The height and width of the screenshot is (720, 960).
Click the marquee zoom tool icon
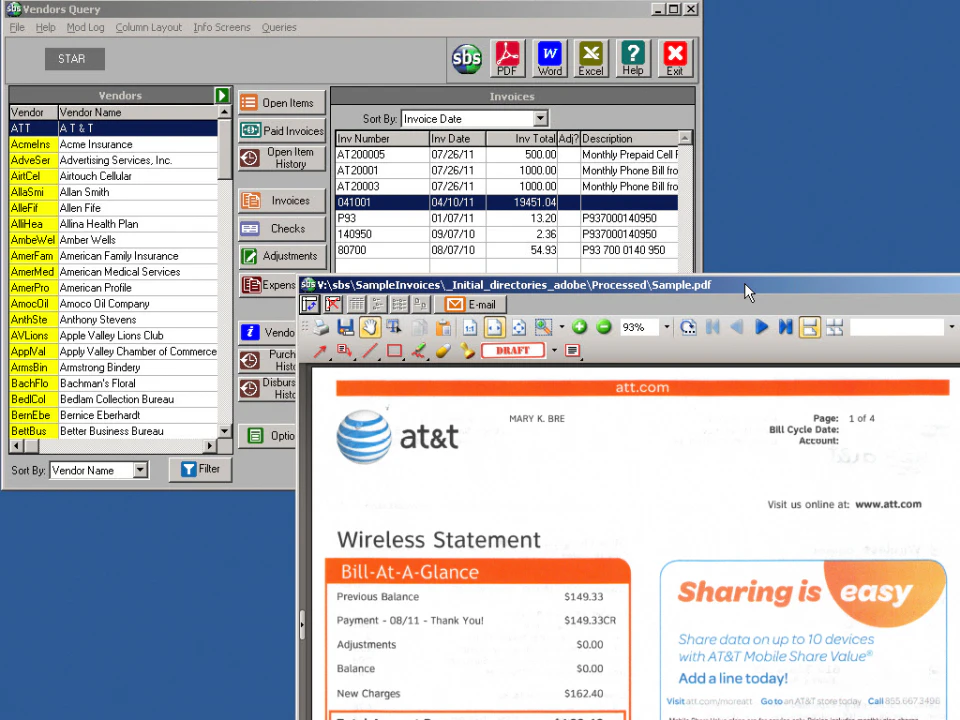click(x=543, y=328)
